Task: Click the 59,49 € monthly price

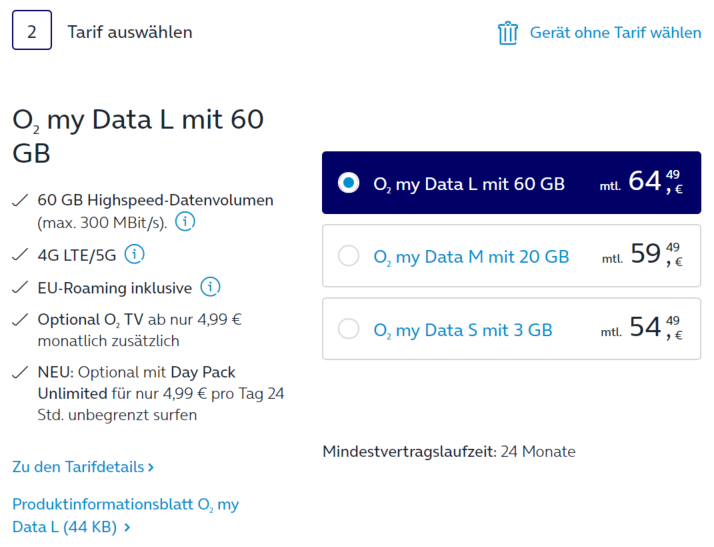Action: click(x=643, y=254)
